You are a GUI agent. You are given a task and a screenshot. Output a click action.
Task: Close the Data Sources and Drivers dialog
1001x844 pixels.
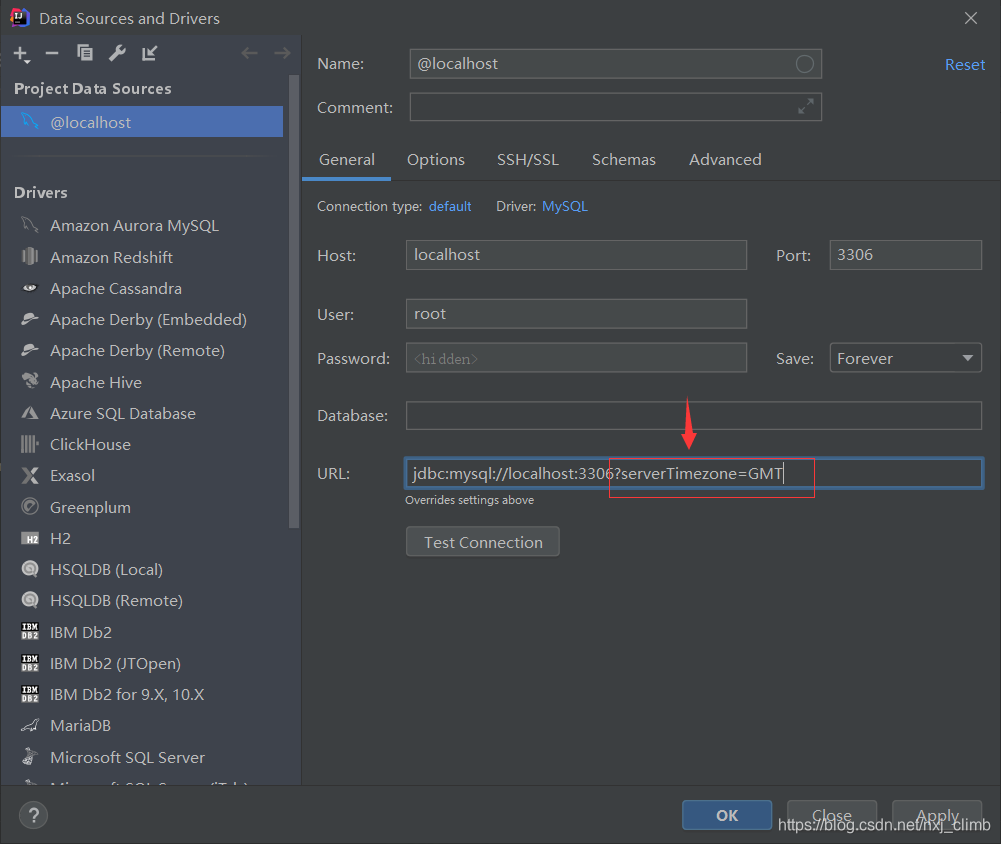click(x=970, y=18)
